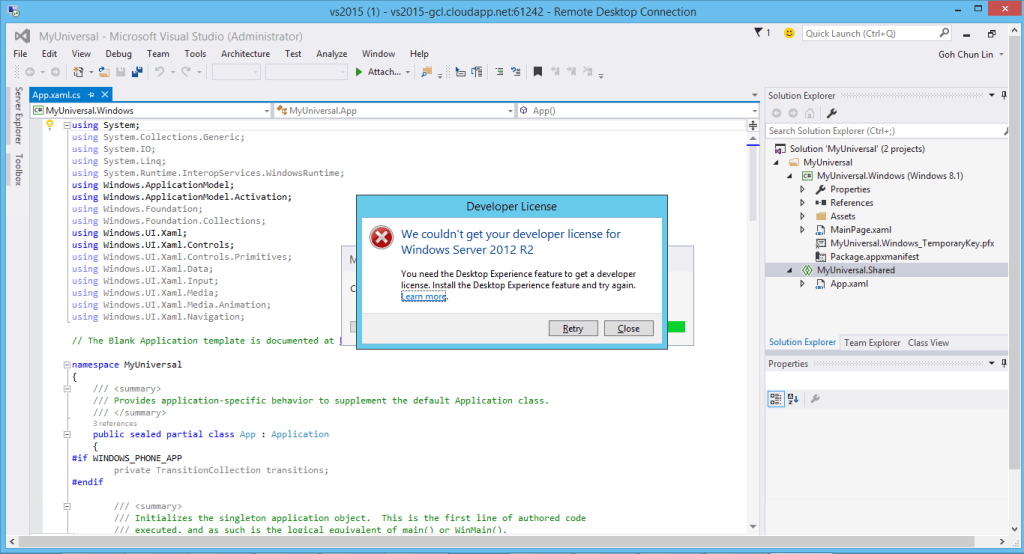Click Retry in Developer License dialog
Screen dimensions: 1024x554
click(x=573, y=328)
